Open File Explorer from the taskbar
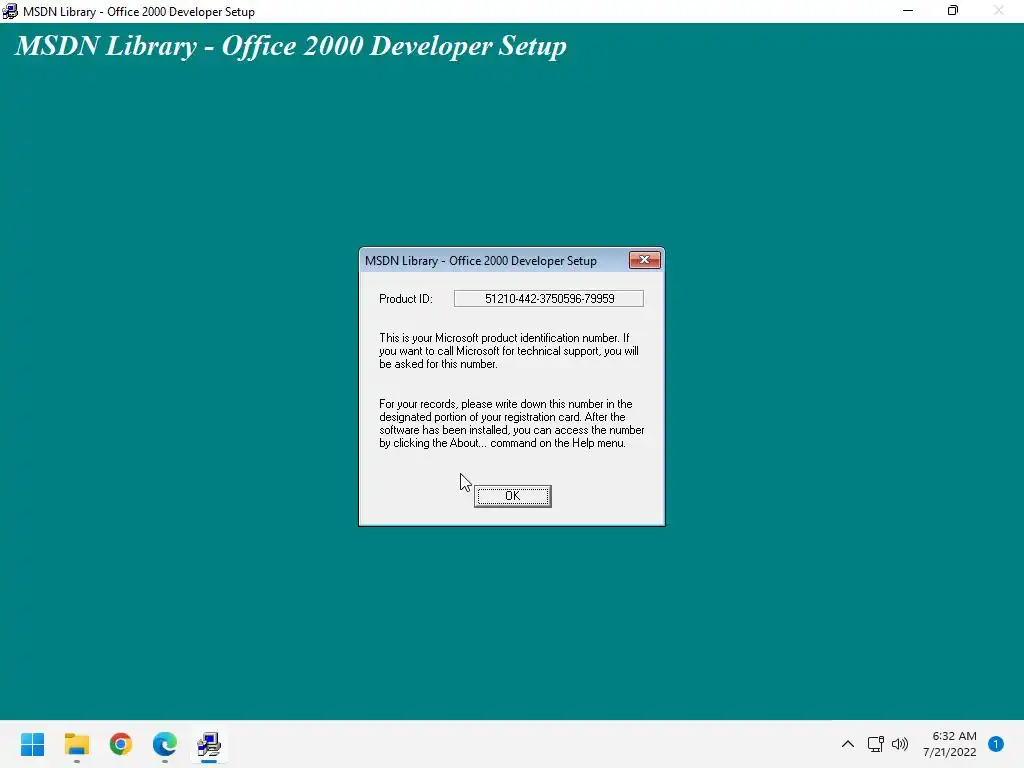This screenshot has height=768, width=1024. pyautogui.click(x=76, y=744)
